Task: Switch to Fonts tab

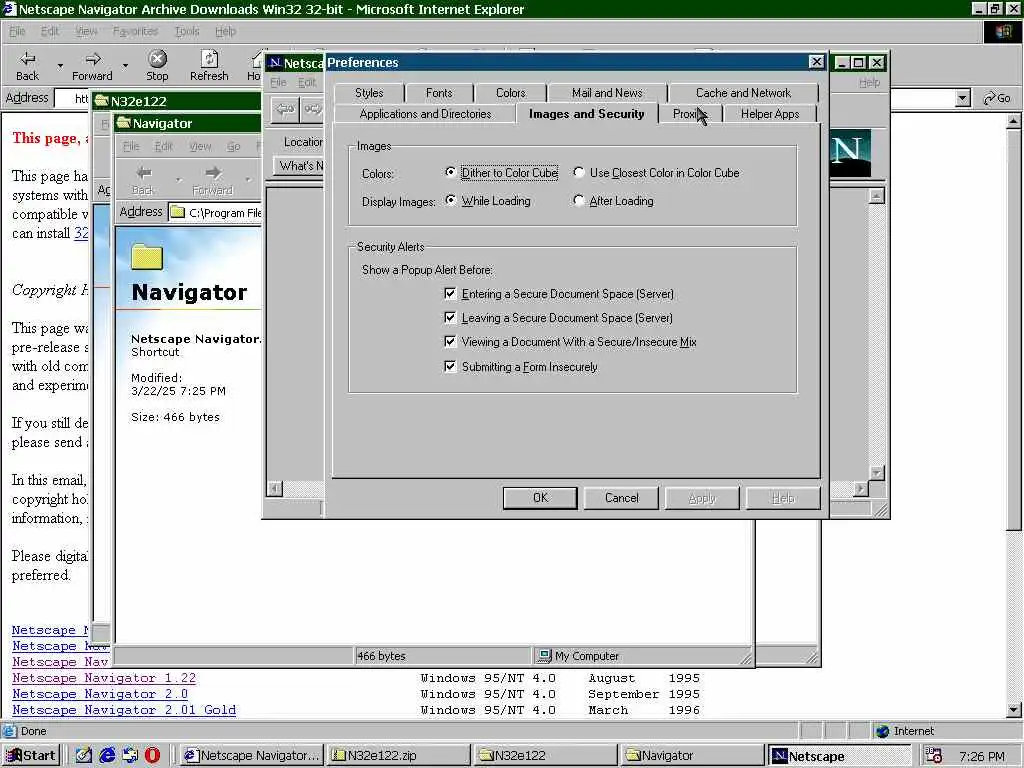Action: click(x=439, y=93)
